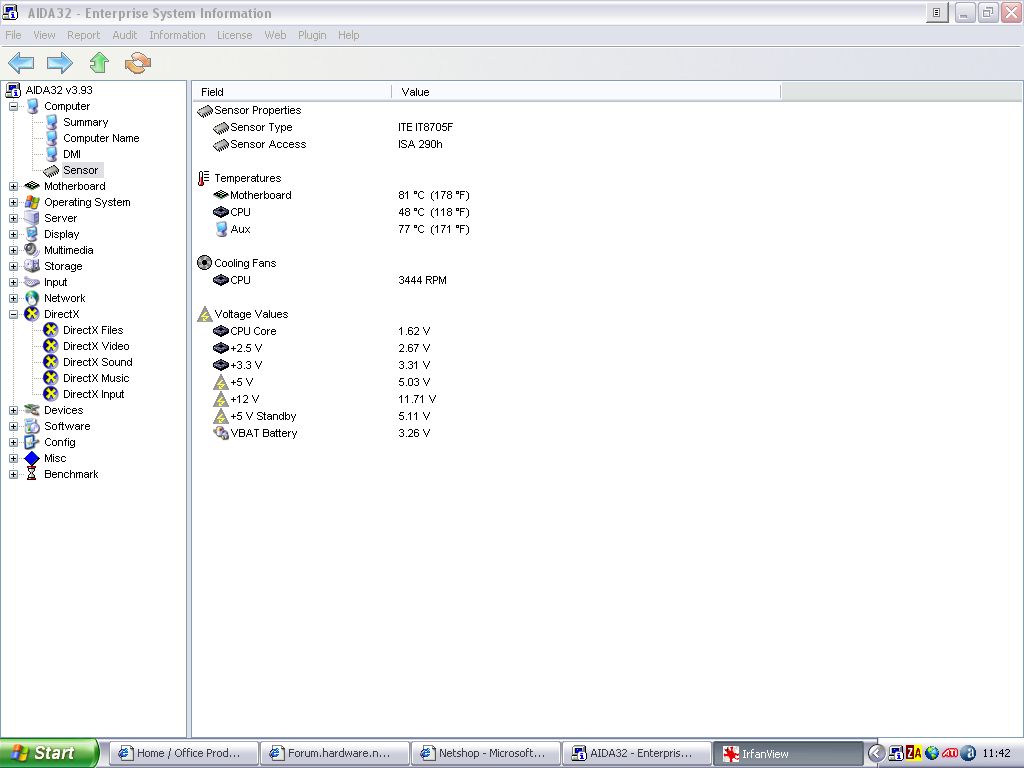Click the DirectX Sound icon
Viewport: 1024px width, 768px height.
click(x=51, y=362)
